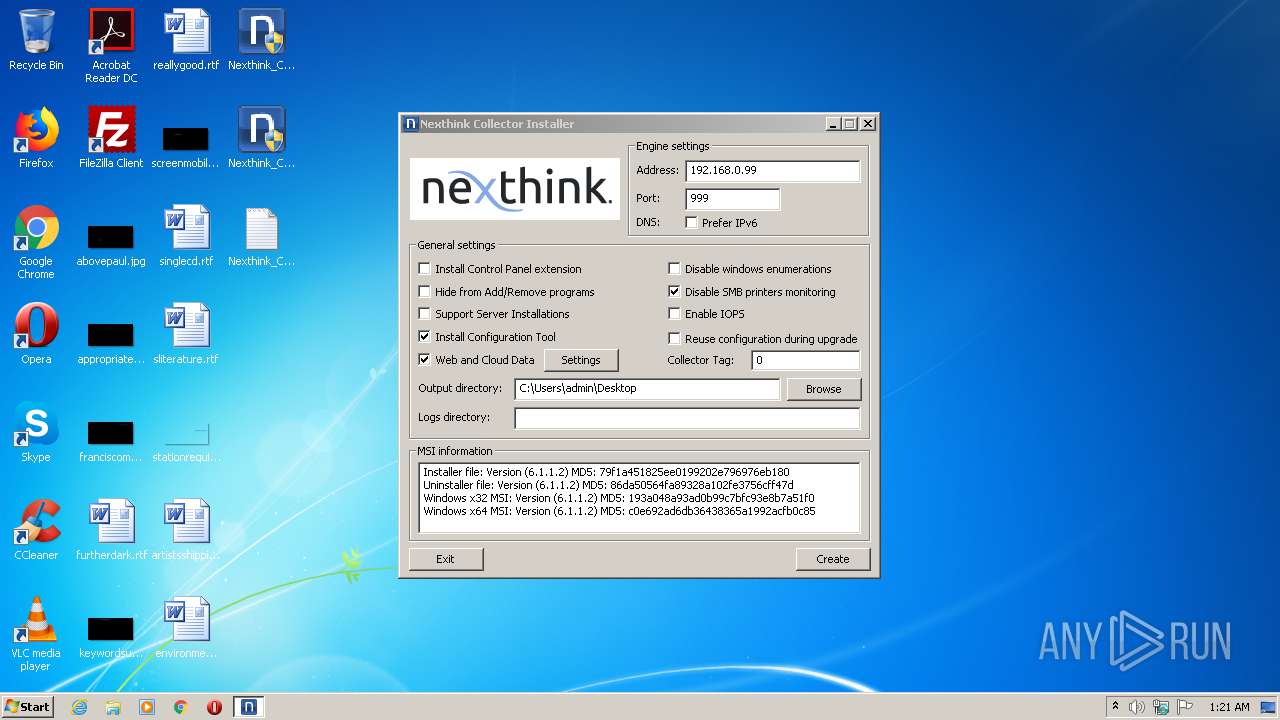
Task: Focus the Output directory field
Action: 647,389
